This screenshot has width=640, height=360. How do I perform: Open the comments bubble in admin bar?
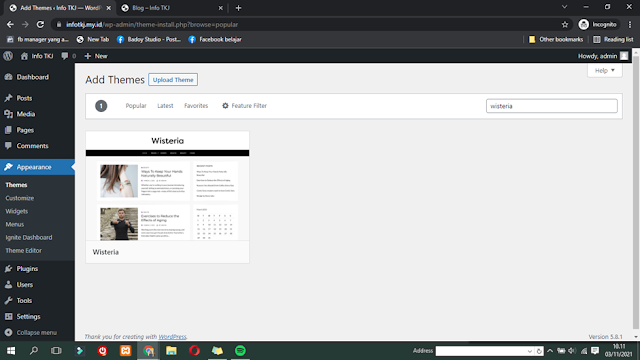[x=68, y=56]
